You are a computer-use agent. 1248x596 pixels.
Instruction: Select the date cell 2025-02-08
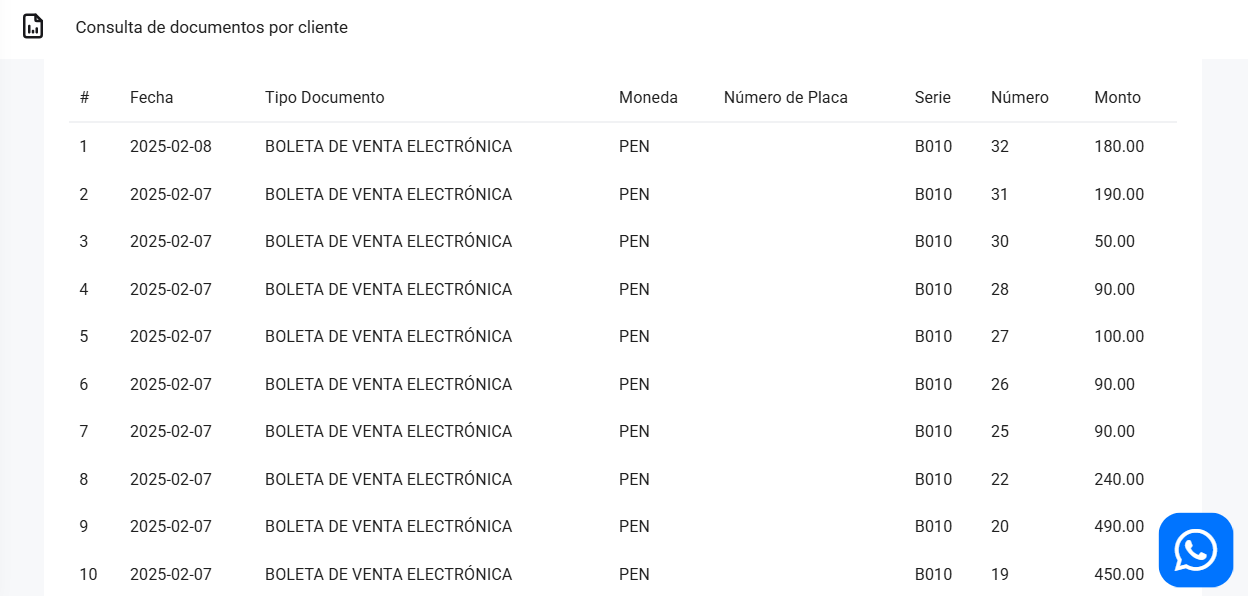(170, 147)
